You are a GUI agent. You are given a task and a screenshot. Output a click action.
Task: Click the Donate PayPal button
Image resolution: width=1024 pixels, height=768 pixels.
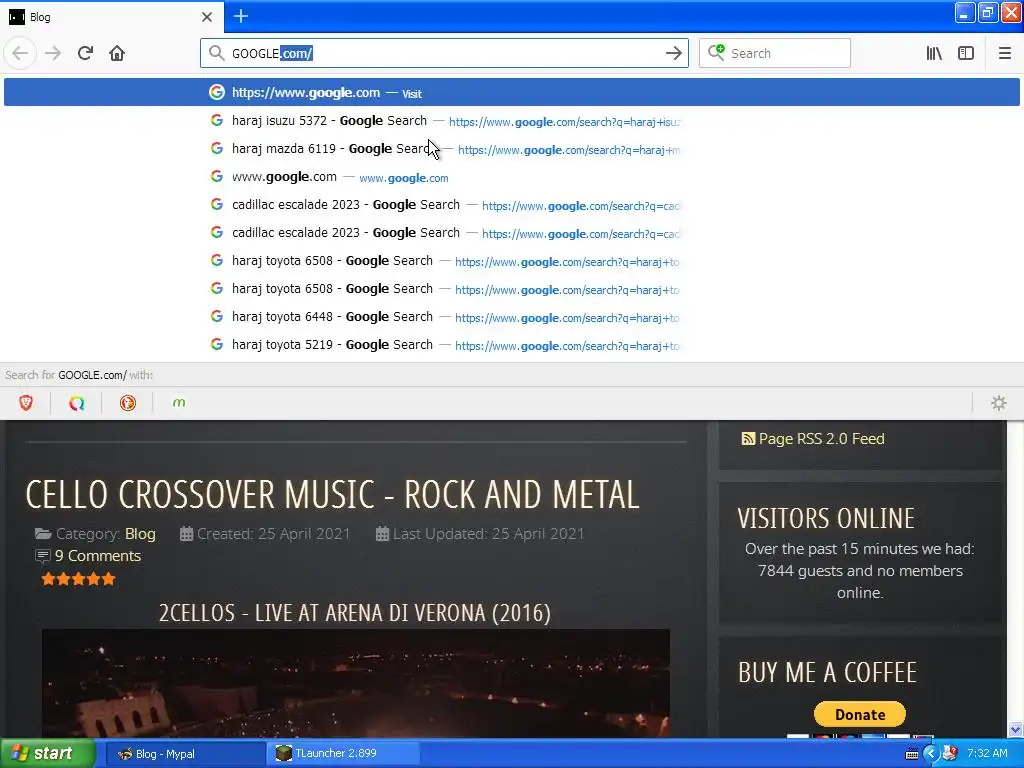(x=859, y=714)
